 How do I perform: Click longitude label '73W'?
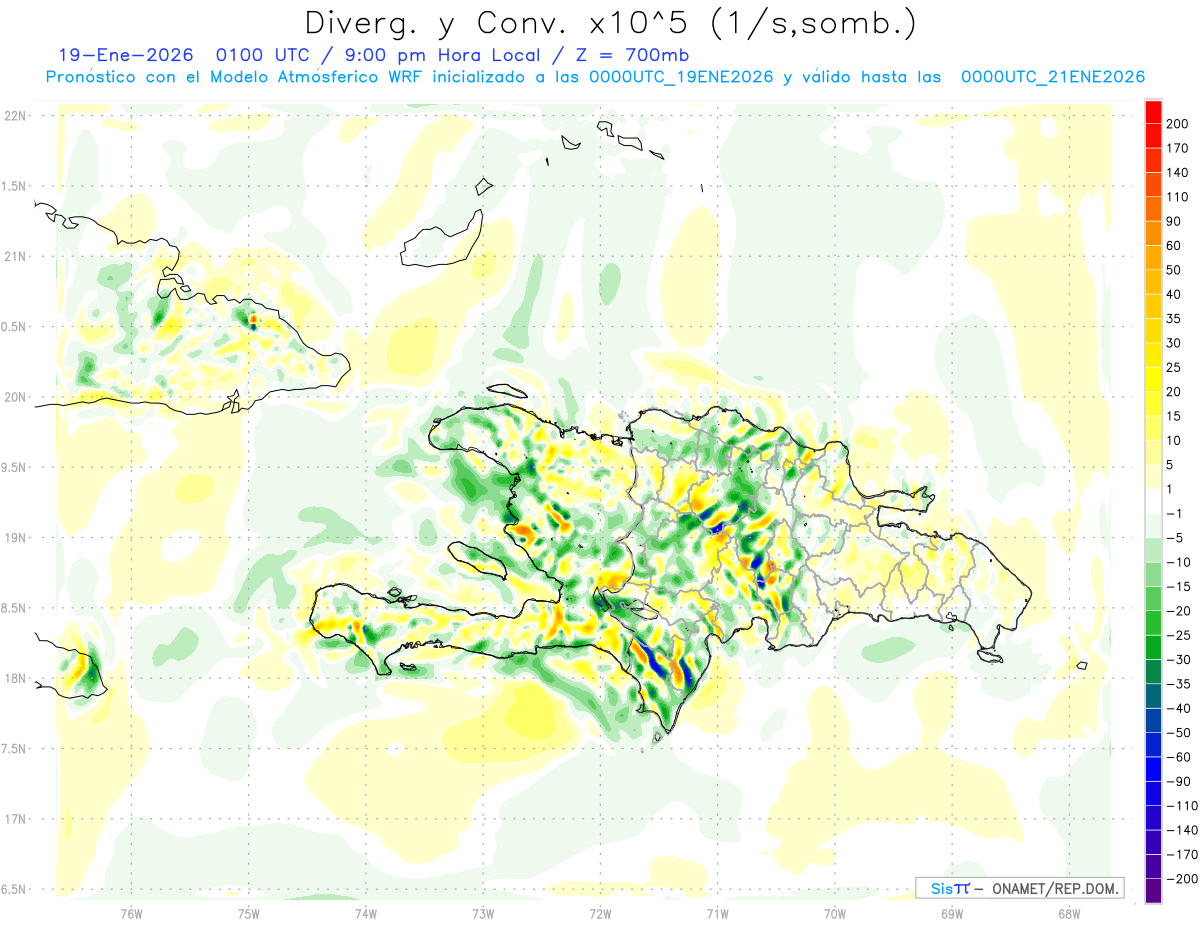click(x=483, y=913)
